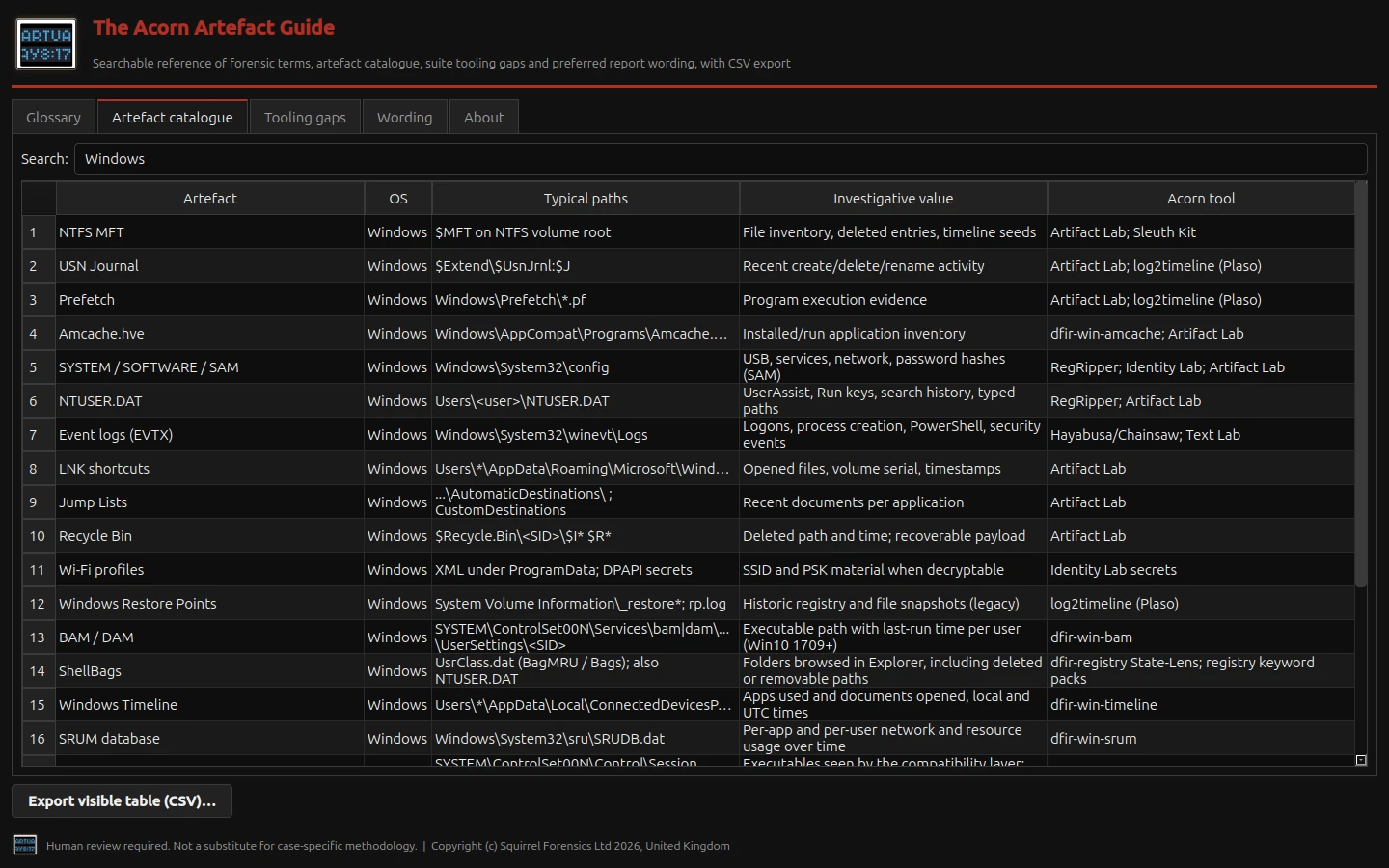The image size is (1389, 868).
Task: Click the Windows Timeline artefact cell
Action: click(210, 705)
